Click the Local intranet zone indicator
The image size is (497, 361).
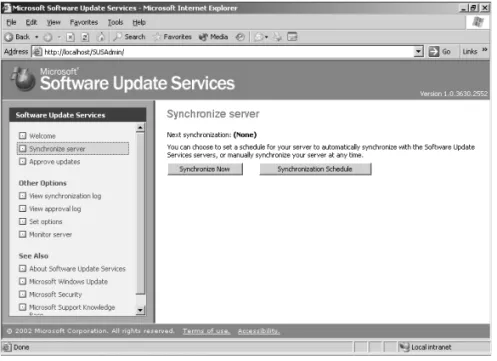(x=426, y=347)
